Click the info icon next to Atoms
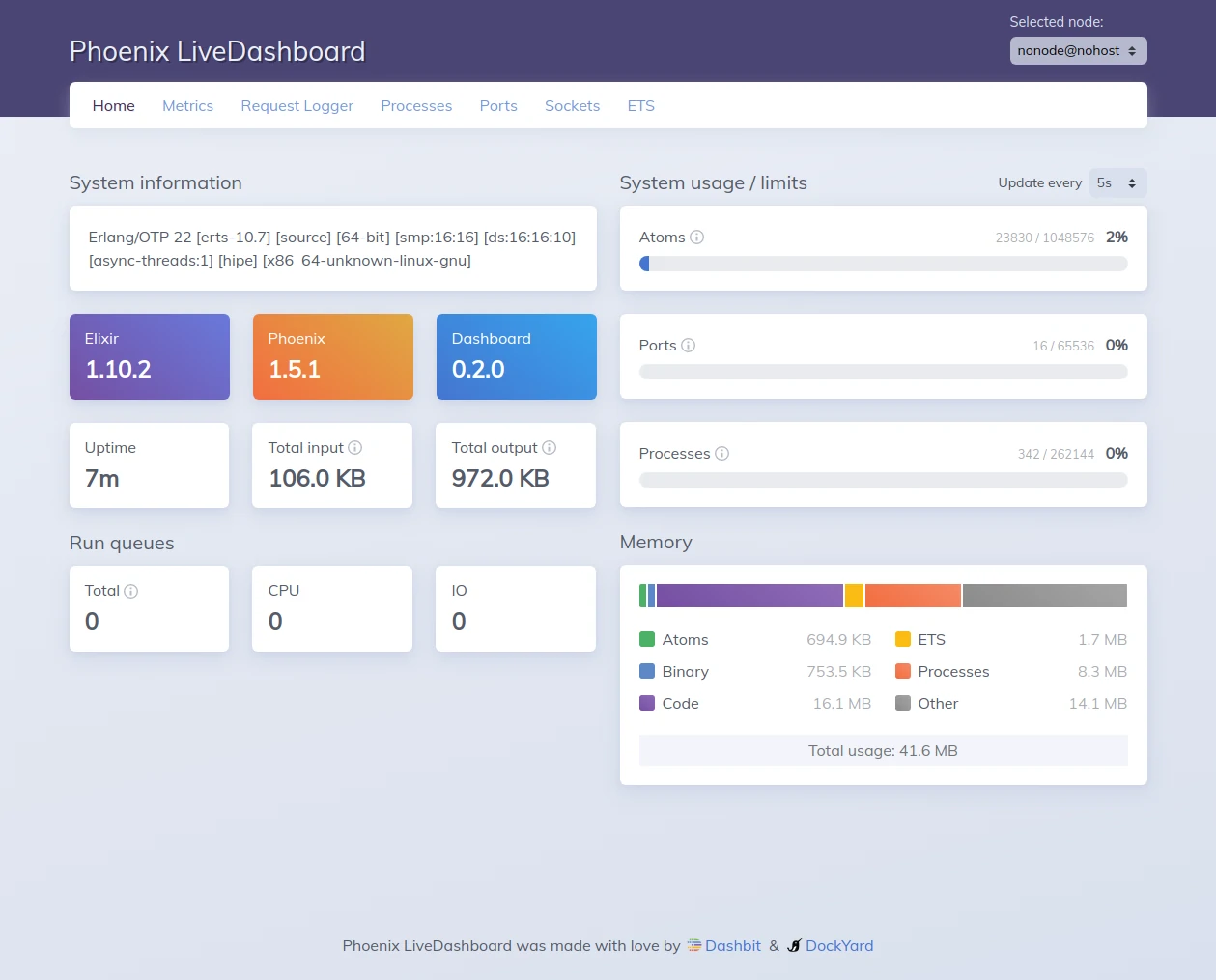1216x980 pixels. pos(696,238)
